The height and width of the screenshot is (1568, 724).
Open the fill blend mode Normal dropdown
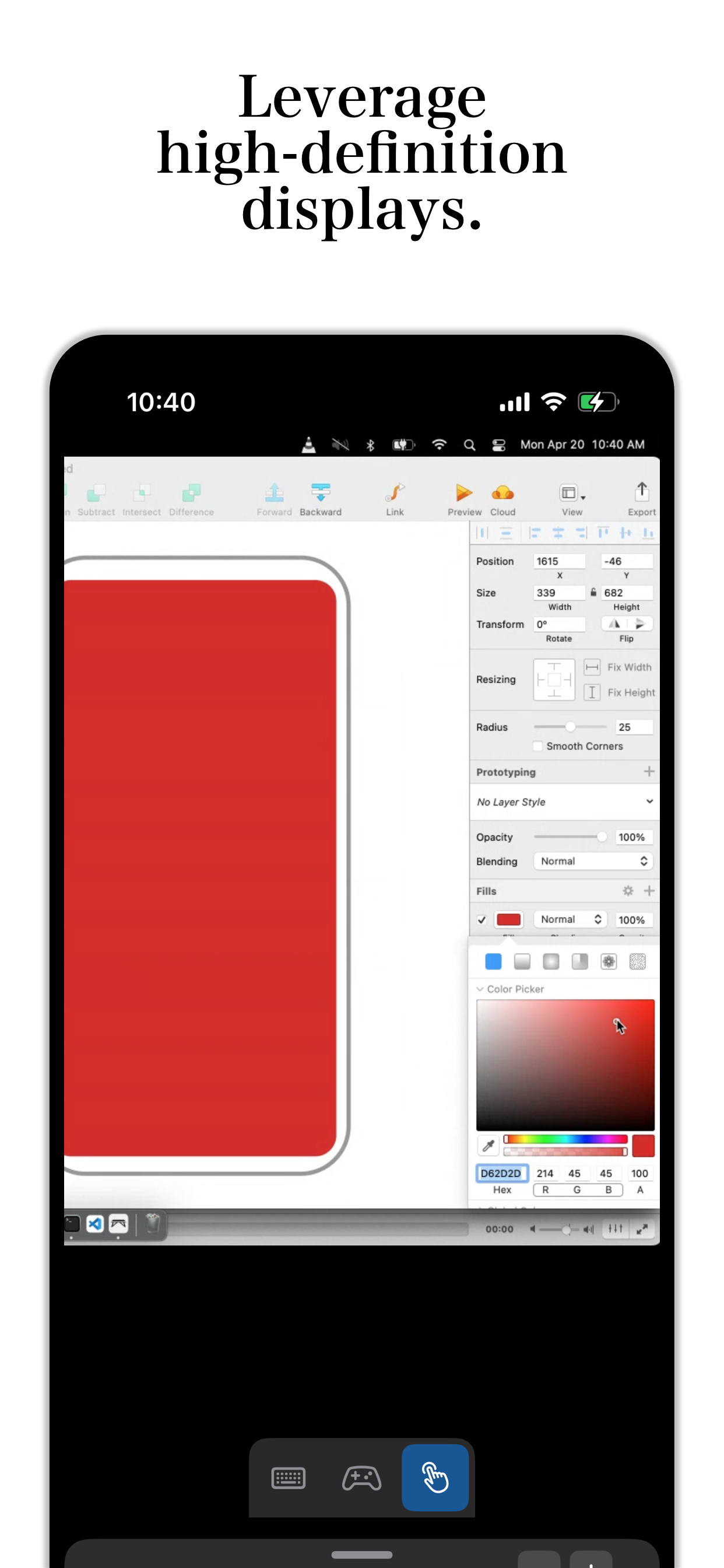[570, 919]
